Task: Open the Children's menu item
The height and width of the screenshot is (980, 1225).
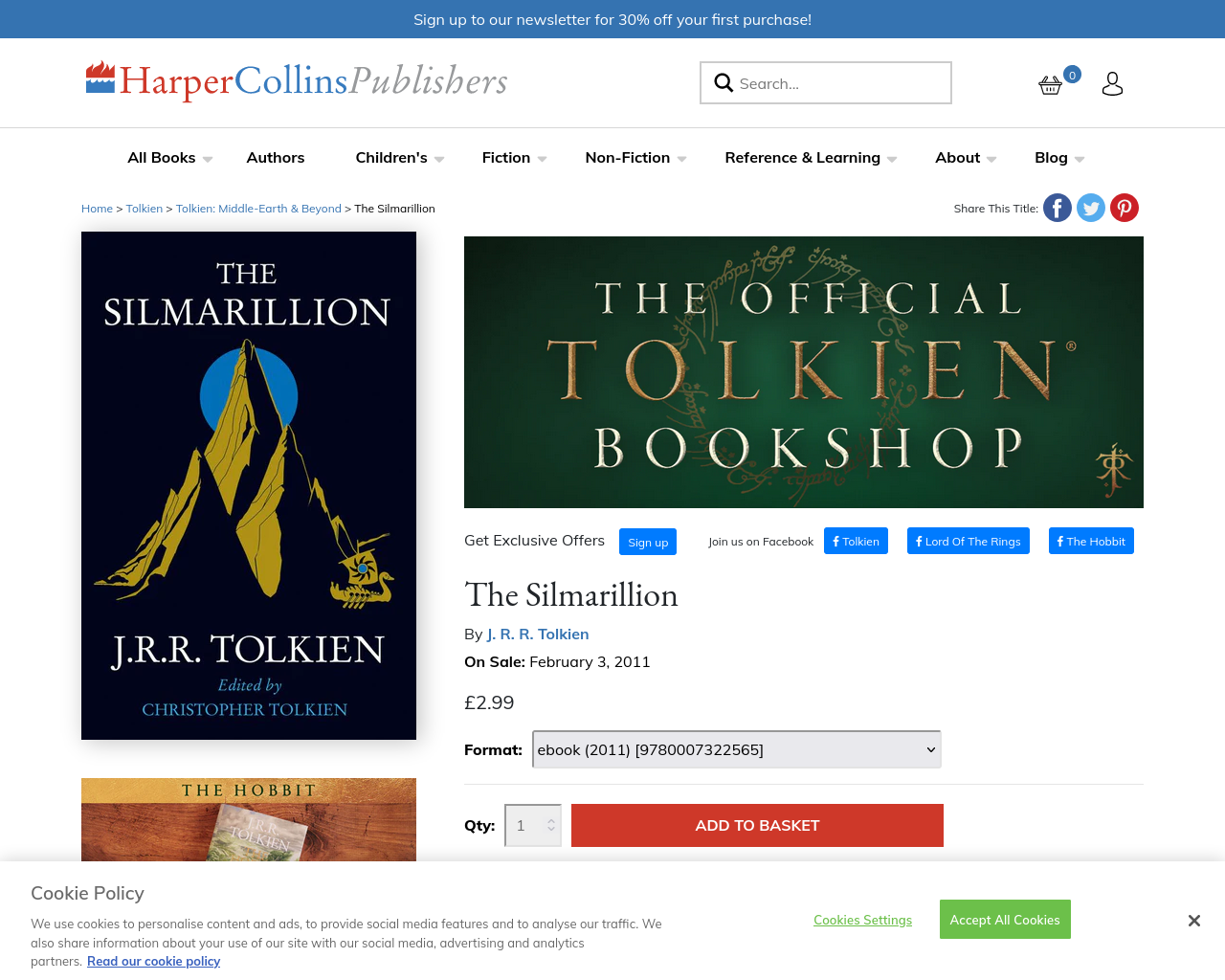Action: coord(391,158)
